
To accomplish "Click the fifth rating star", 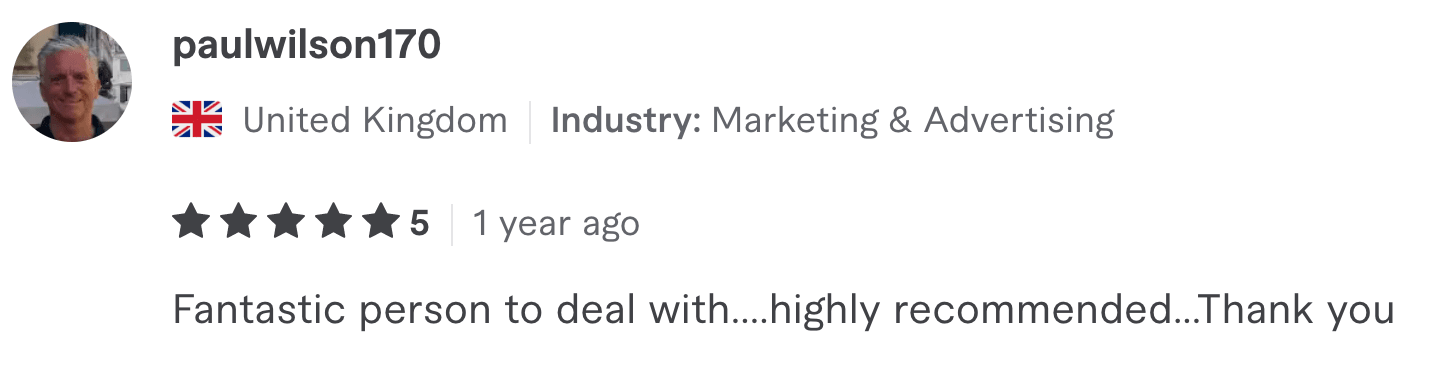I will (382, 222).
